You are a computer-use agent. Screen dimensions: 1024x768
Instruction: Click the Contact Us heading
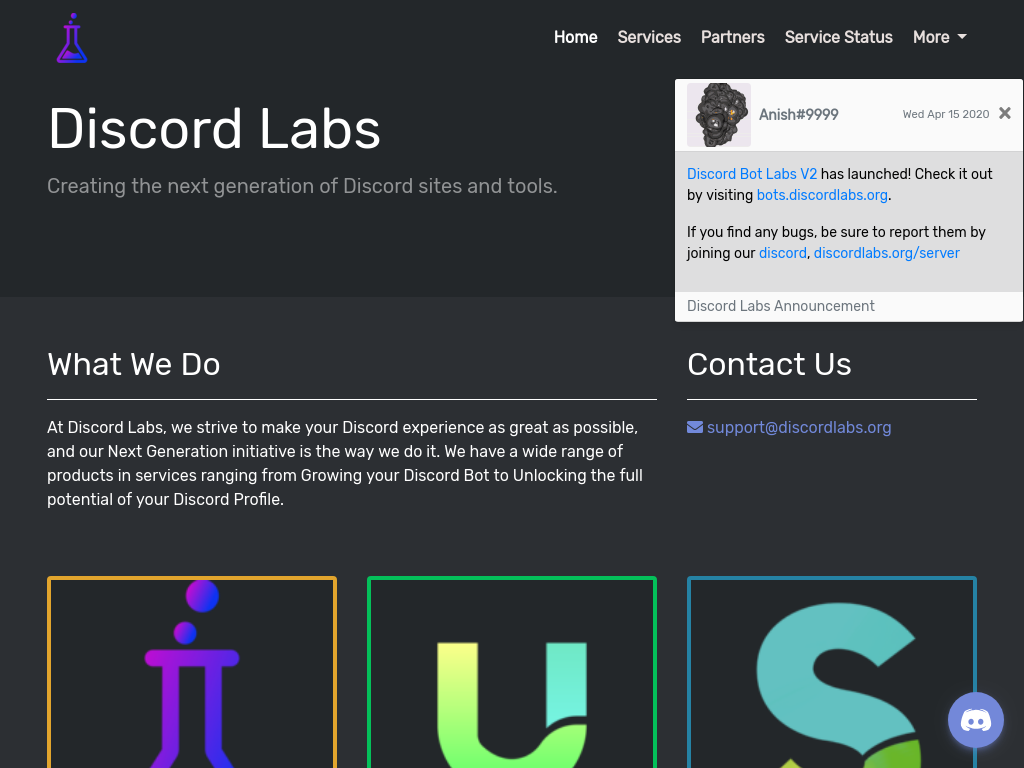point(769,364)
